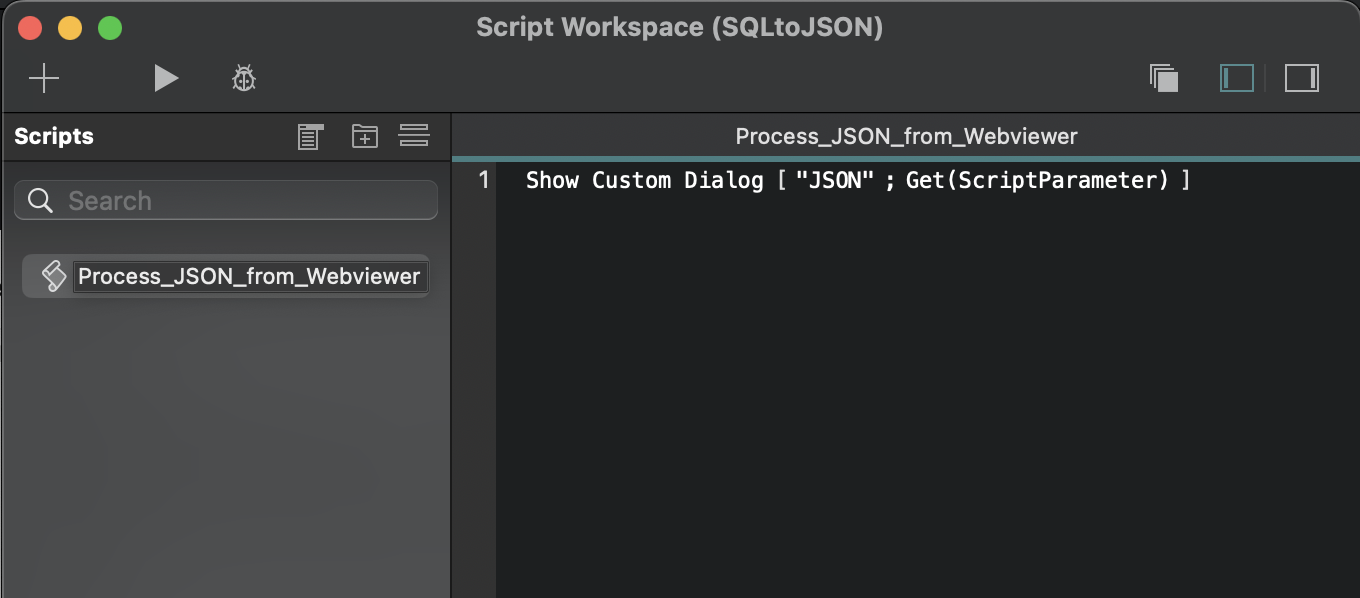Minimize the Script Workspace window

click(x=70, y=28)
